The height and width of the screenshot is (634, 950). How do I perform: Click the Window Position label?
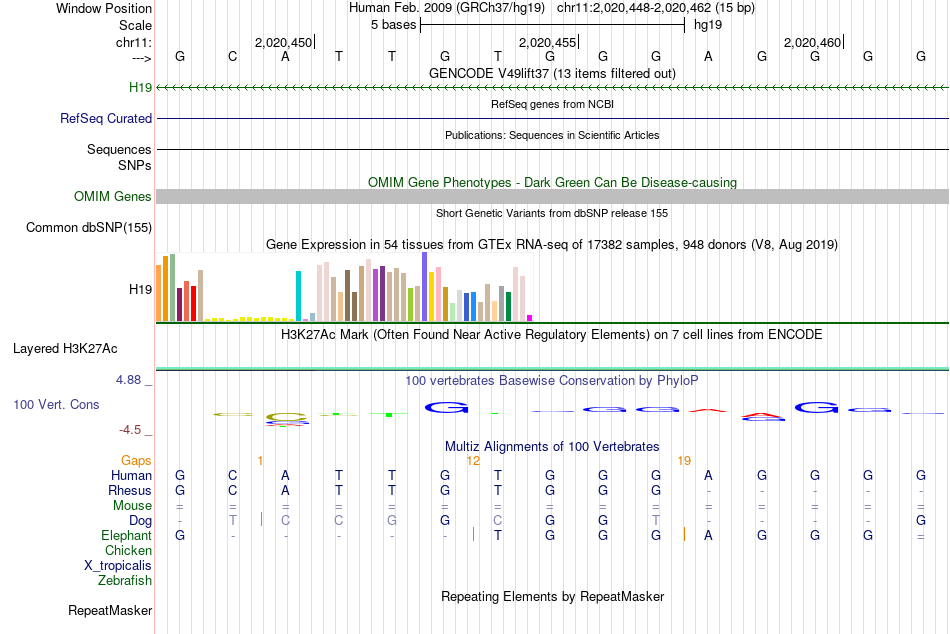(104, 8)
